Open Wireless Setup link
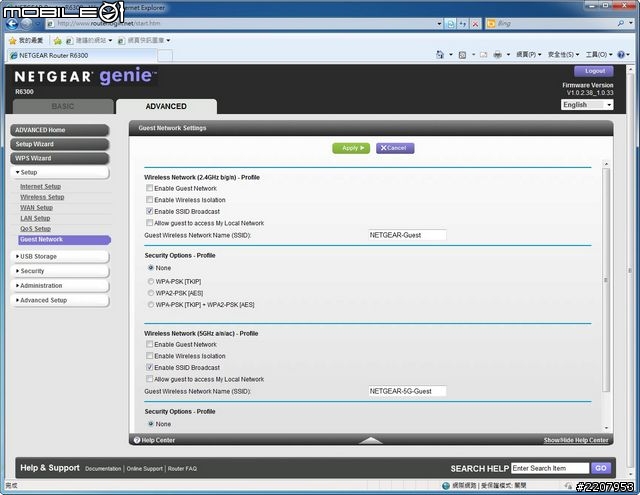Image resolution: width=640 pixels, height=495 pixels. 42,197
